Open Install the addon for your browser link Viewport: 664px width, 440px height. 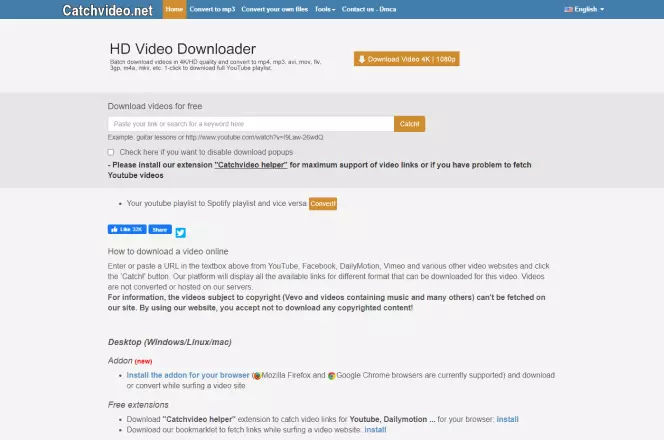(x=188, y=375)
